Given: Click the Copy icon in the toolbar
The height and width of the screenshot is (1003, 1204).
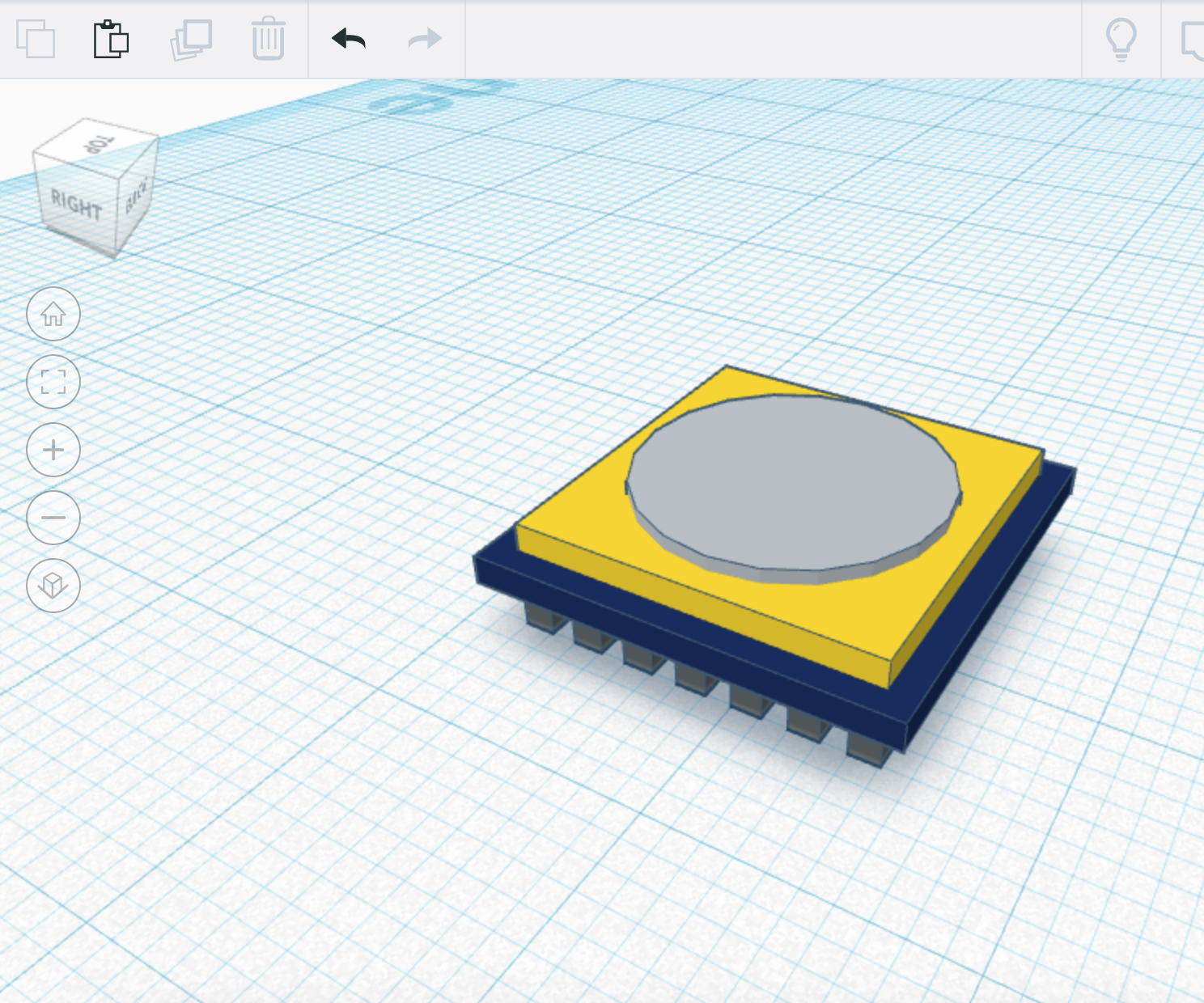Looking at the screenshot, I should [38, 39].
